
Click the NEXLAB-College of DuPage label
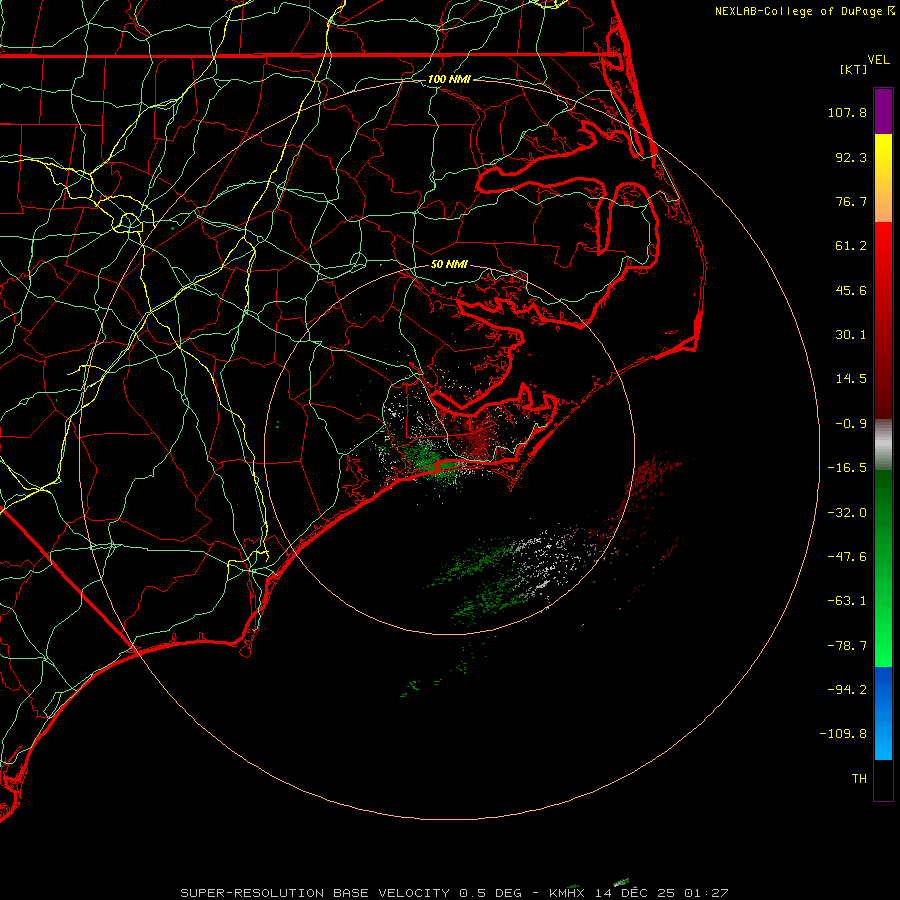coord(804,11)
